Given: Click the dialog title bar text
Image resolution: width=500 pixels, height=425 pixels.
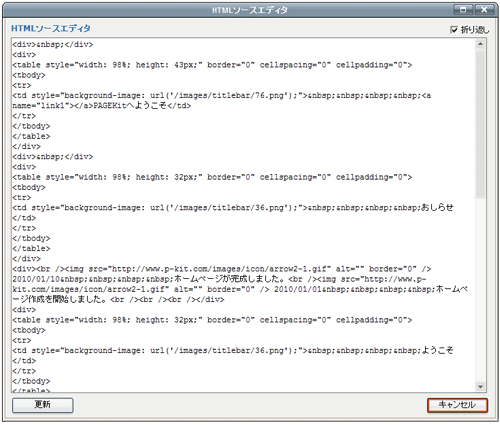Looking at the screenshot, I should click(x=250, y=10).
